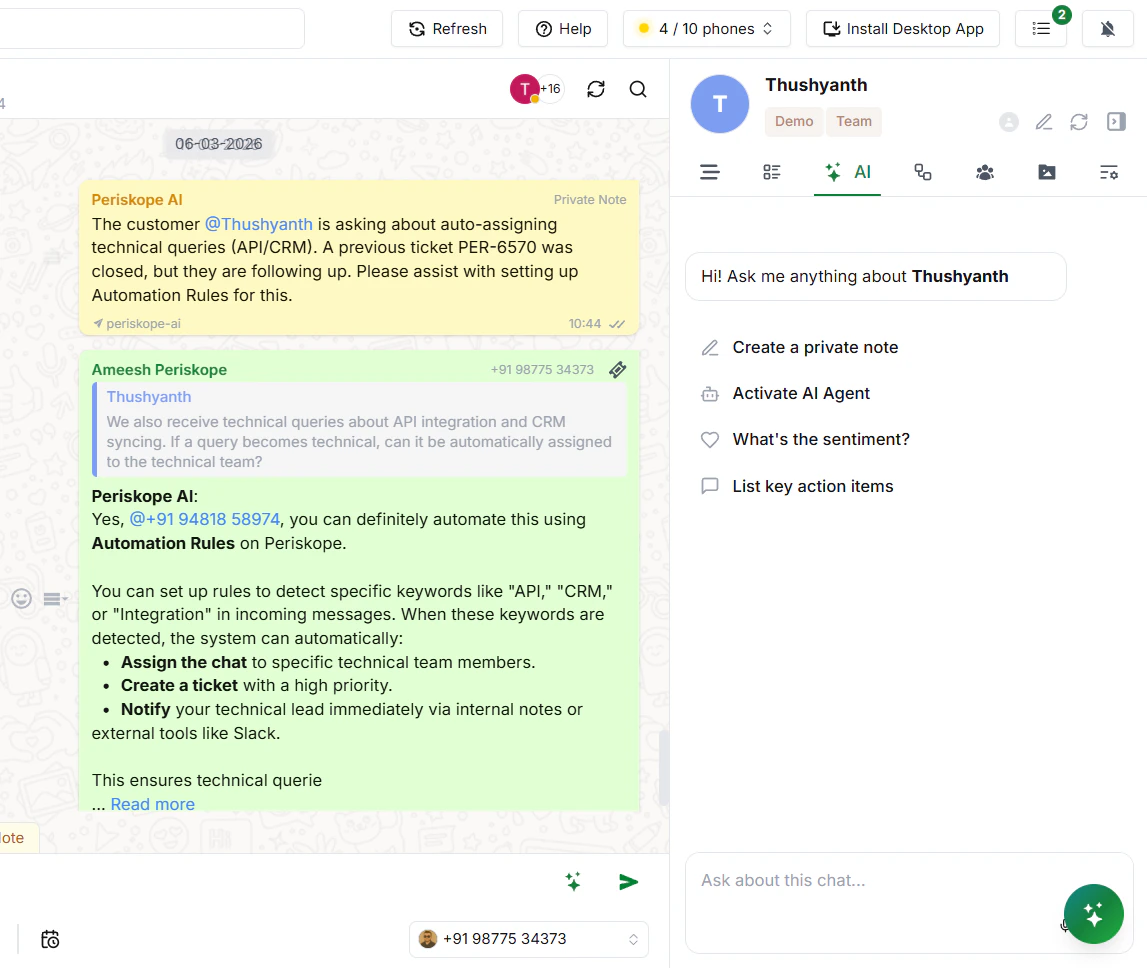The width and height of the screenshot is (1147, 968).
Task: Click the Demo label tag
Action: coord(794,121)
